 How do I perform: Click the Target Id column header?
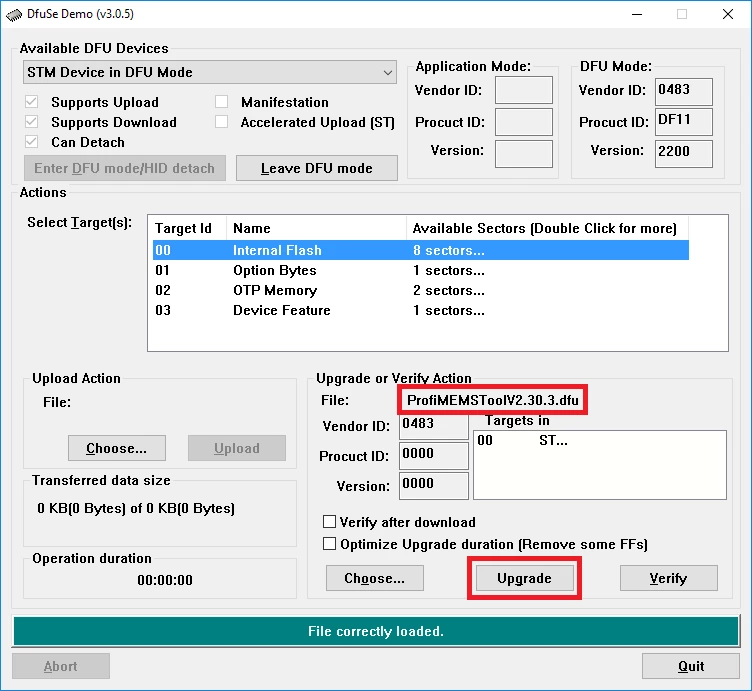point(189,228)
